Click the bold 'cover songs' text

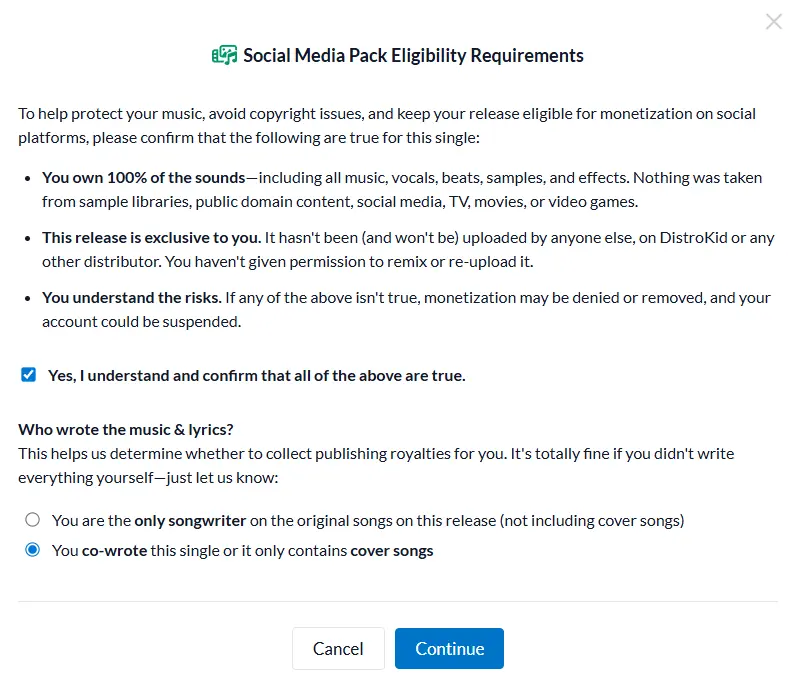(x=392, y=551)
